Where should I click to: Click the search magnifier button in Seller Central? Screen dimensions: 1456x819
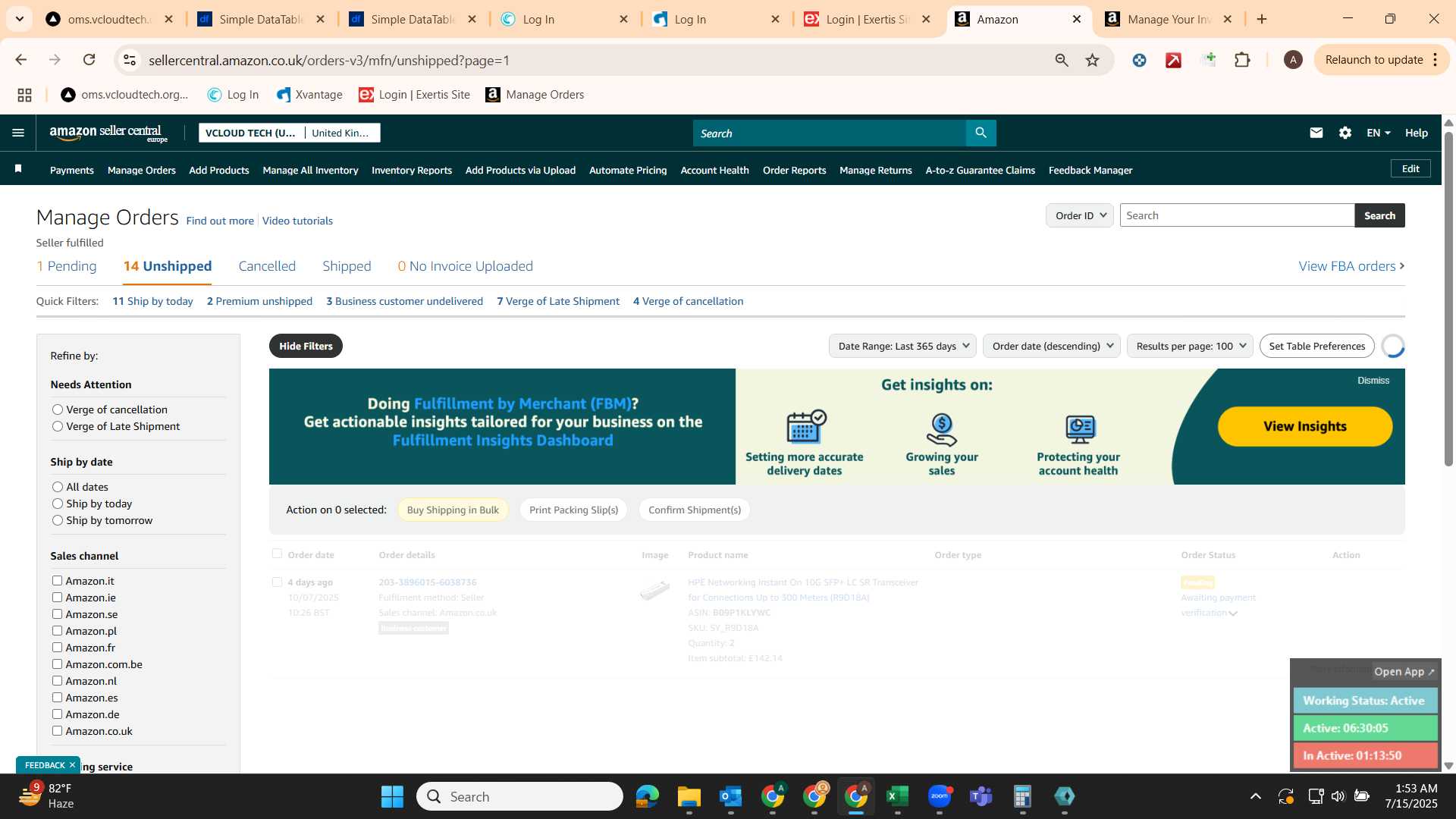(x=981, y=133)
